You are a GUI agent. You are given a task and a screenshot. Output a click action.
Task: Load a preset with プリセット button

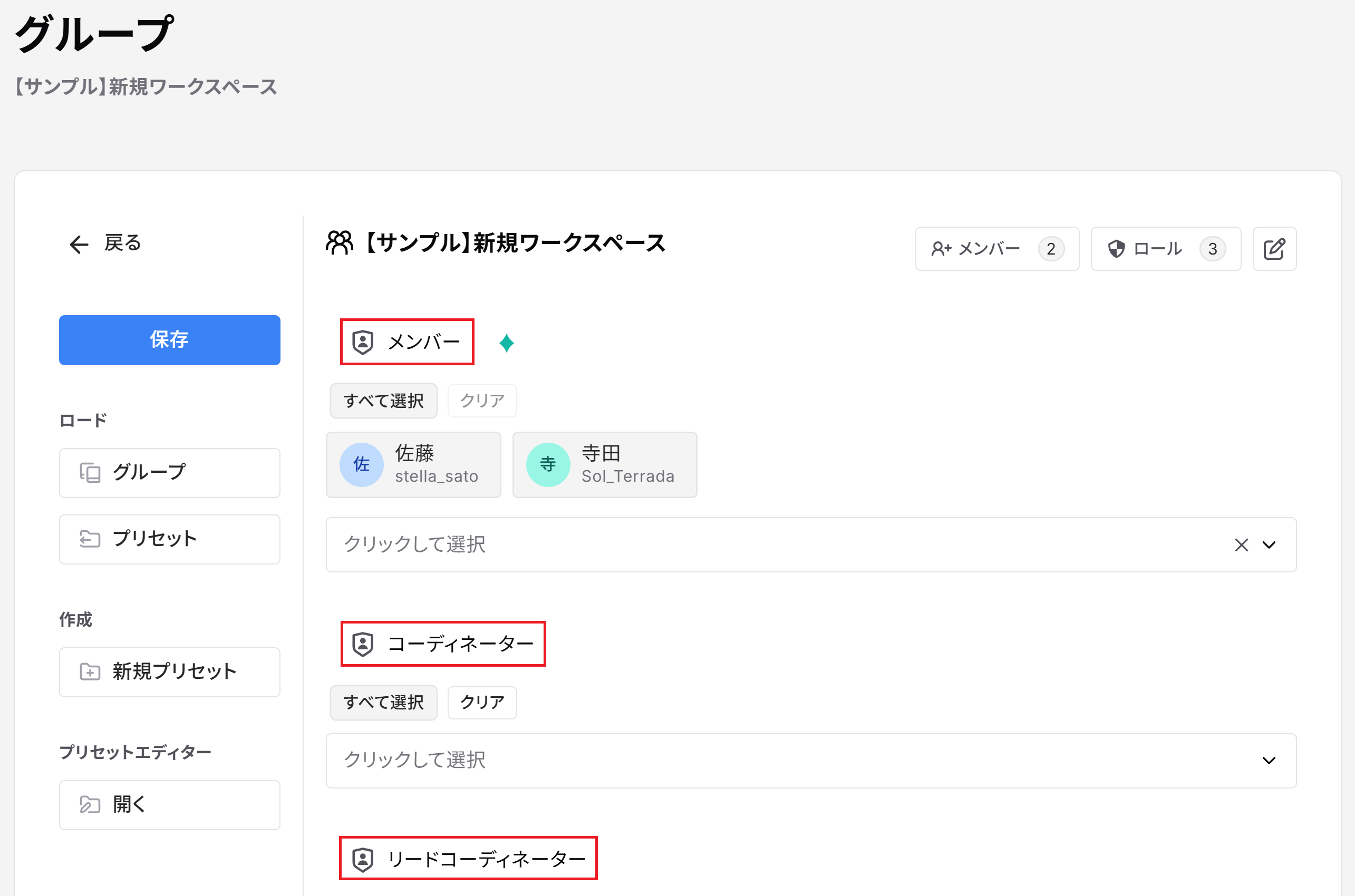(170, 539)
